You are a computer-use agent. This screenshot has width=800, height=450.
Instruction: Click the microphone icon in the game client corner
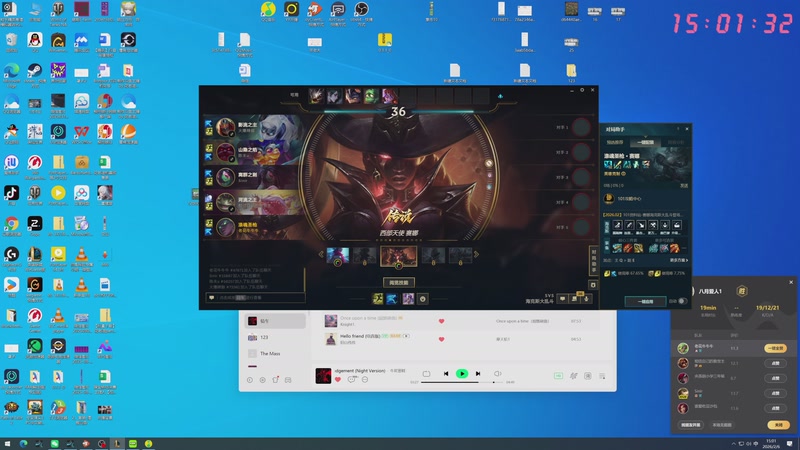pyautogui.click(x=586, y=299)
